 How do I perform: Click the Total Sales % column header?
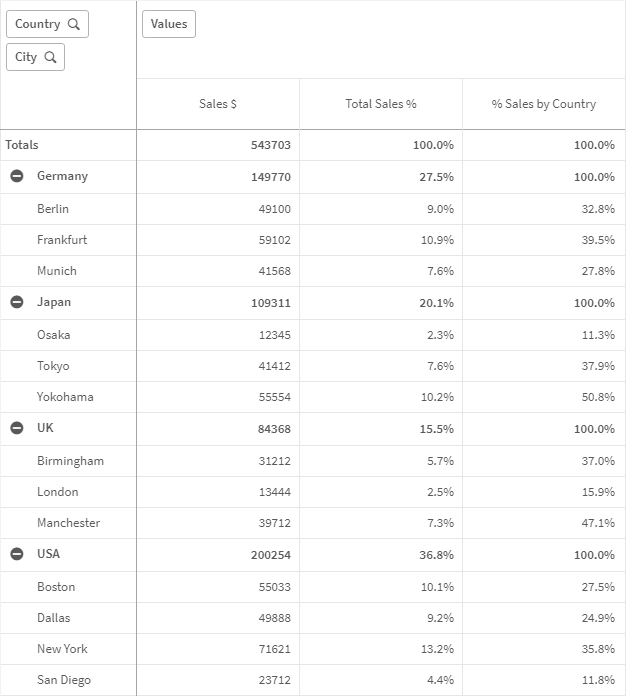(x=381, y=104)
